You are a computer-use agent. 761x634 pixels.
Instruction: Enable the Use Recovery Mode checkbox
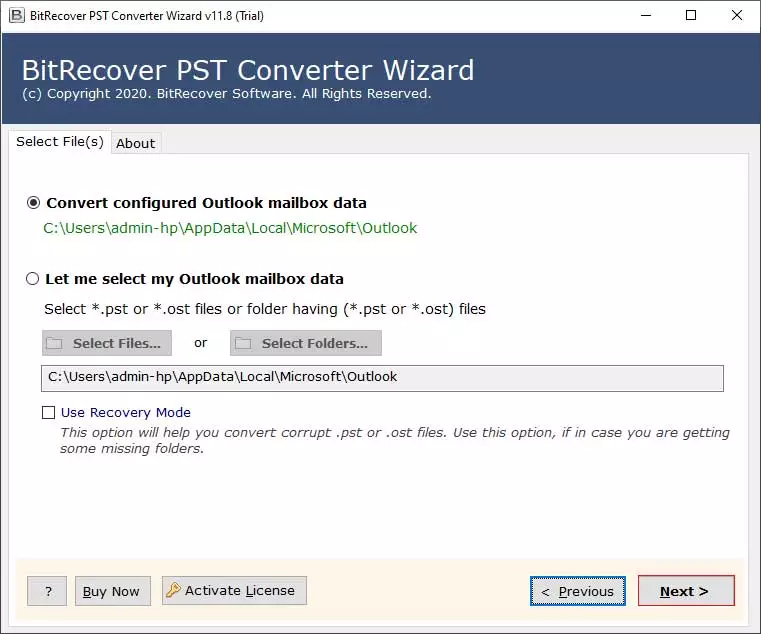49,413
